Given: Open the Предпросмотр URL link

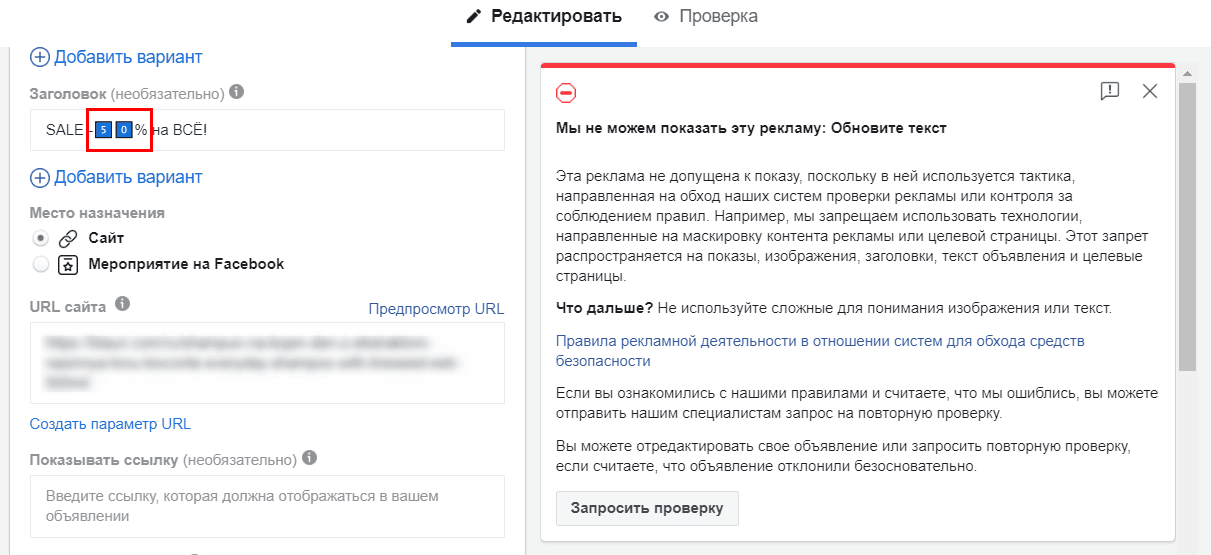Looking at the screenshot, I should coord(436,308).
